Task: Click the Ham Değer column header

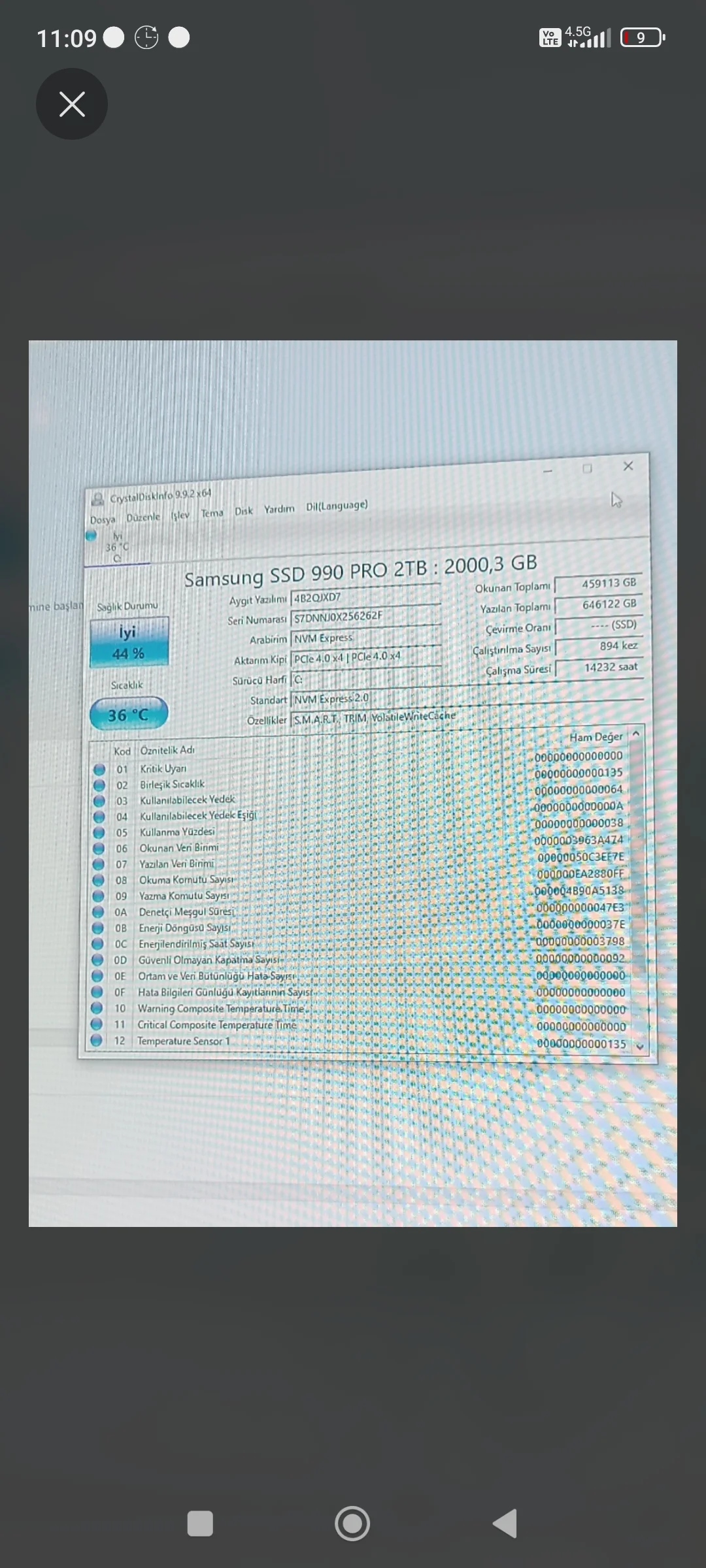Action: pyautogui.click(x=596, y=737)
